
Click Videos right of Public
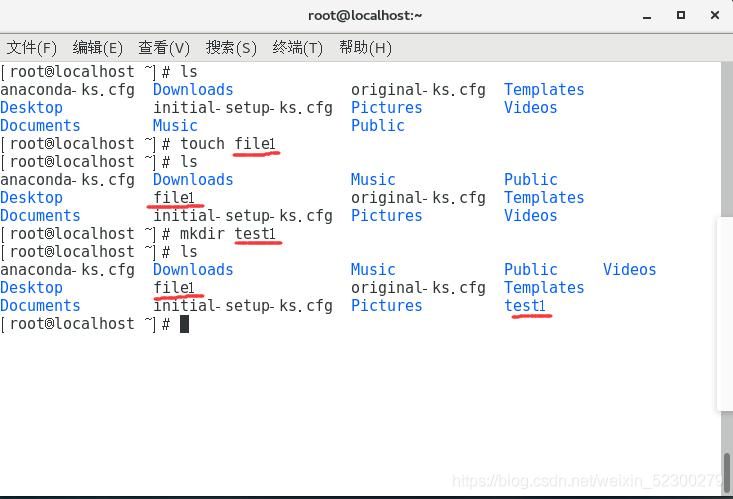pos(629,269)
